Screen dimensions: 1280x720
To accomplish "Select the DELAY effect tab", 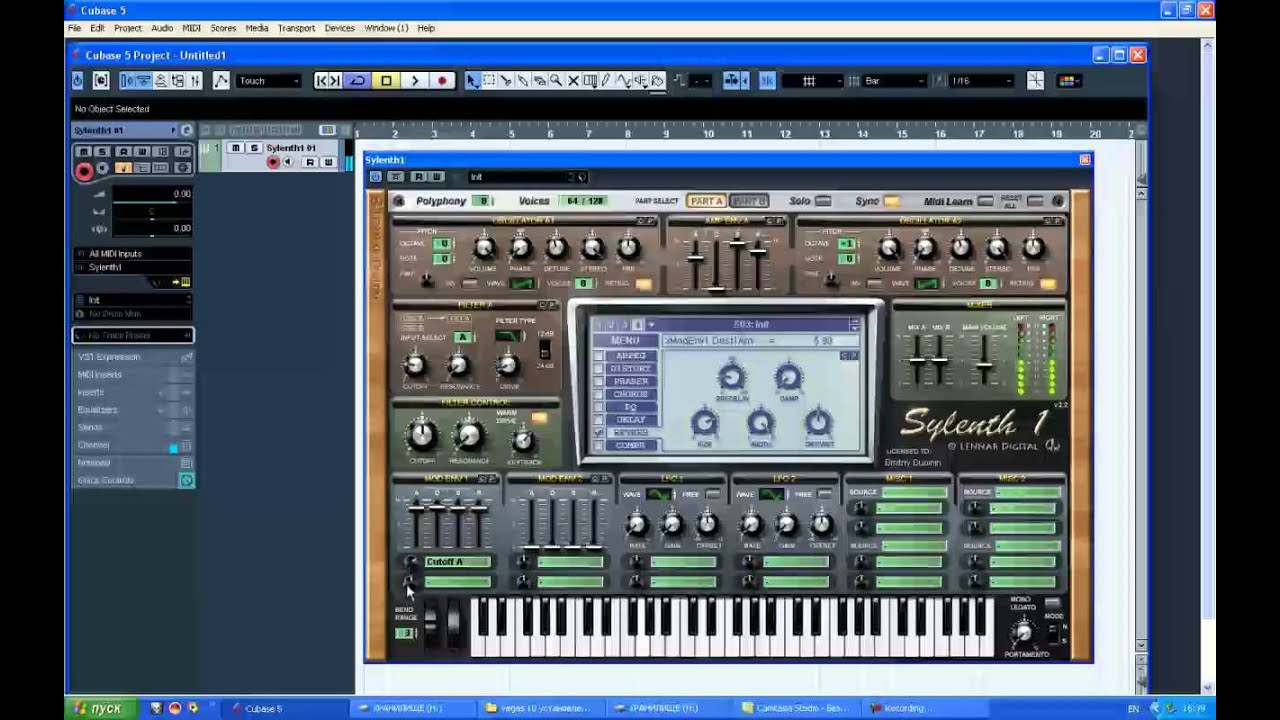I will (631, 420).
